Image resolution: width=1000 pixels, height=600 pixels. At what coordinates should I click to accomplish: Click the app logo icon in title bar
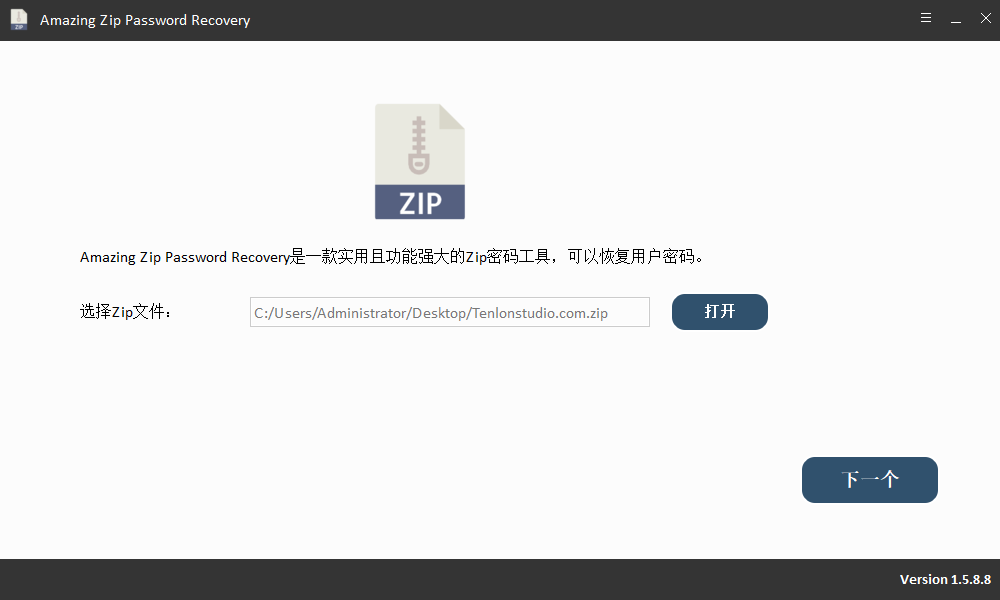point(19,20)
